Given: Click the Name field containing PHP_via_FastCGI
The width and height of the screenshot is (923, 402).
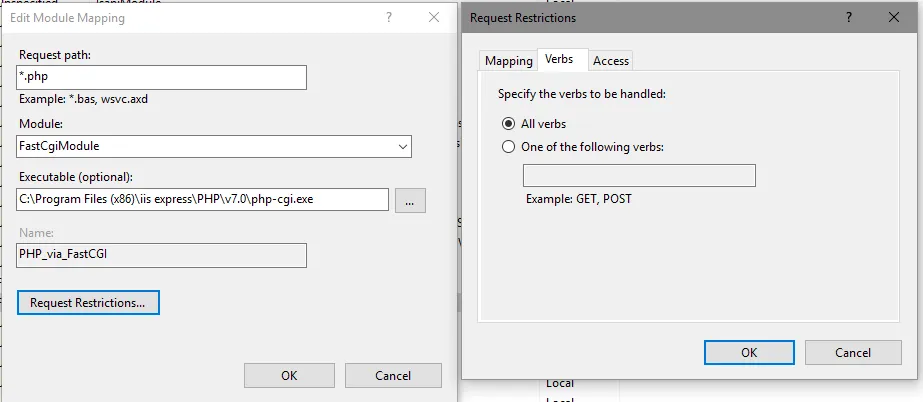Looking at the screenshot, I should [x=161, y=255].
